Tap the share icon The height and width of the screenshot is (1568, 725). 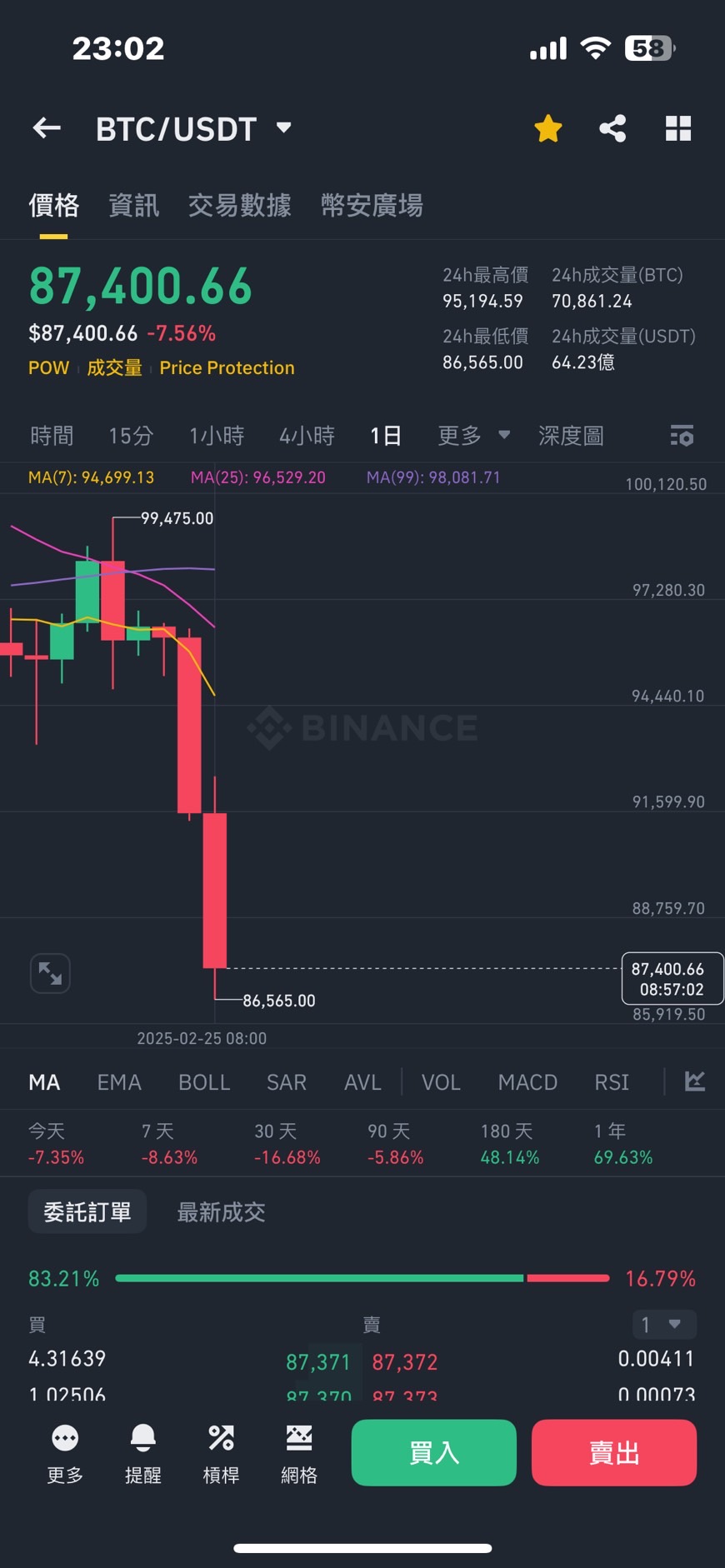[612, 128]
